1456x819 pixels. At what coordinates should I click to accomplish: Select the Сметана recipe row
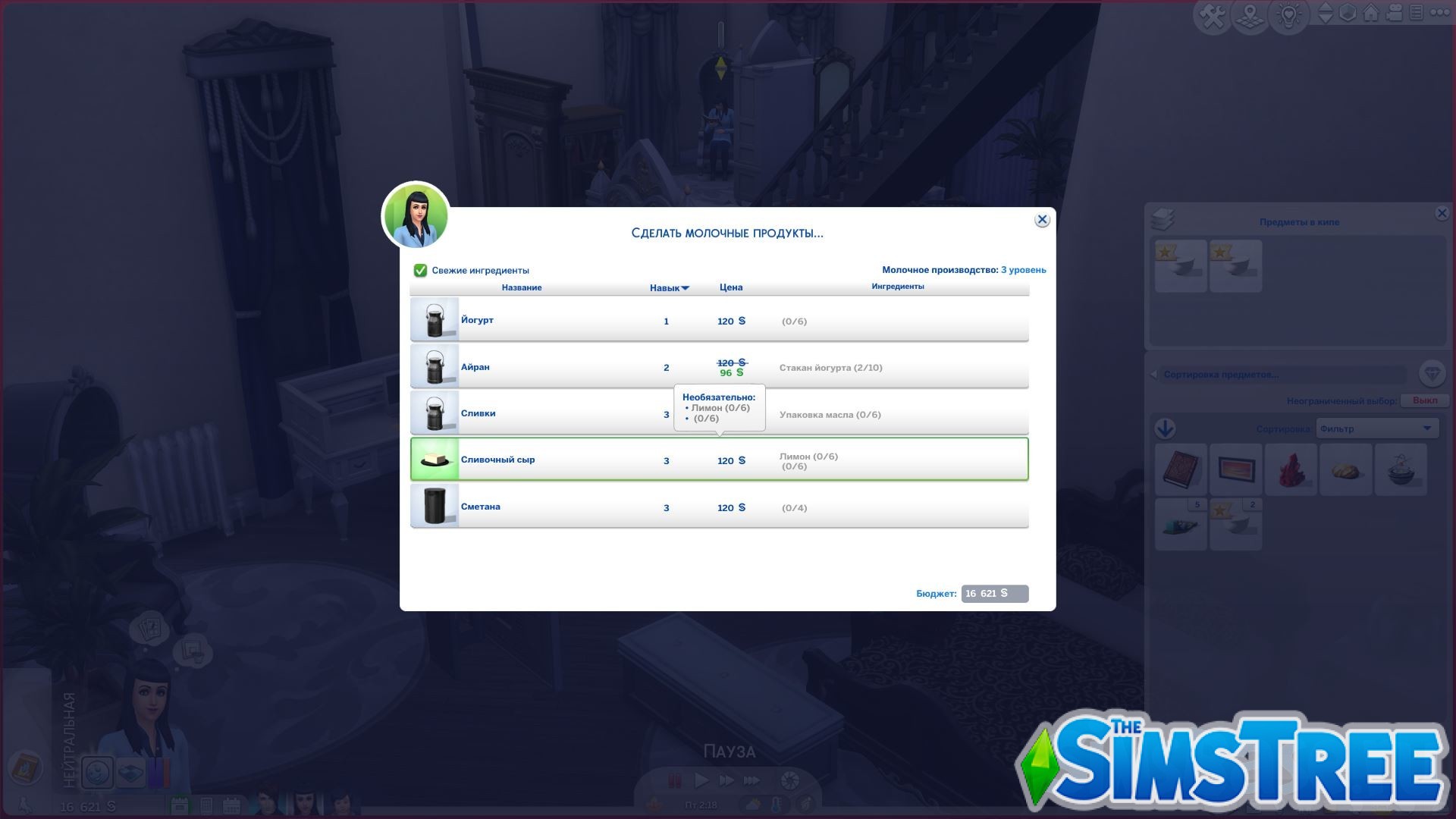click(719, 506)
